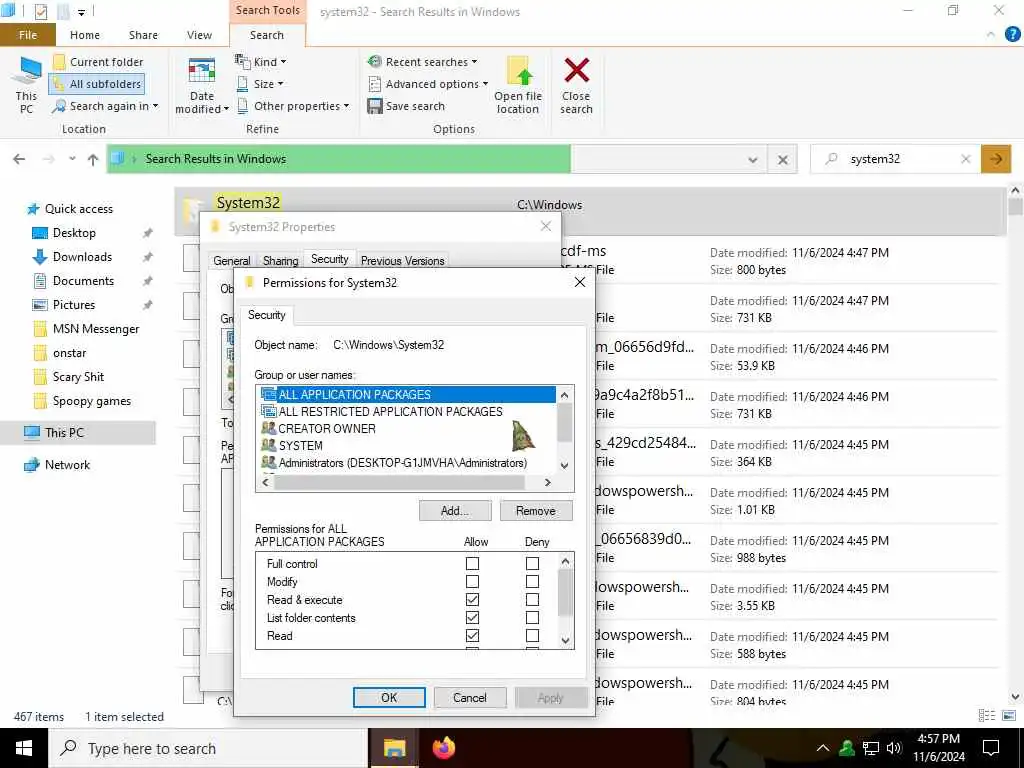Click horizontal scrollbar in group names list
Viewport: 1024px width, 768px height.
[399, 483]
